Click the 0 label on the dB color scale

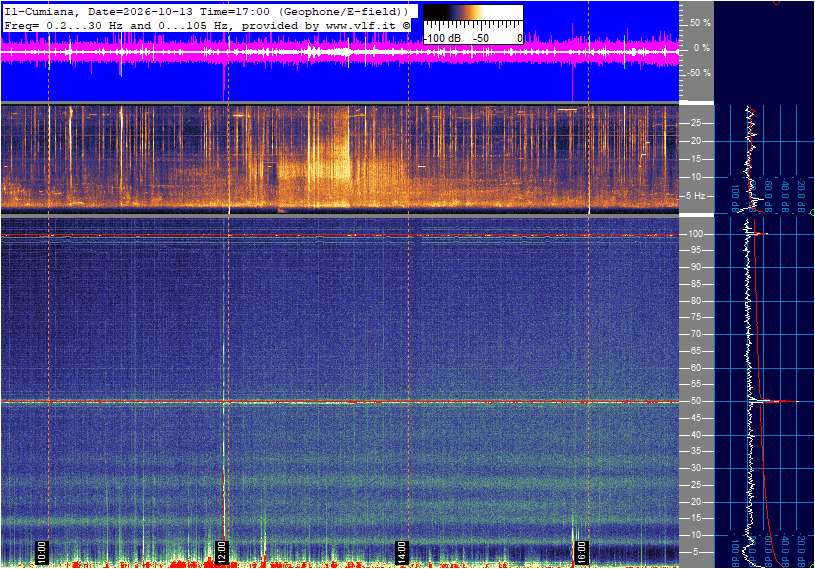point(519,38)
